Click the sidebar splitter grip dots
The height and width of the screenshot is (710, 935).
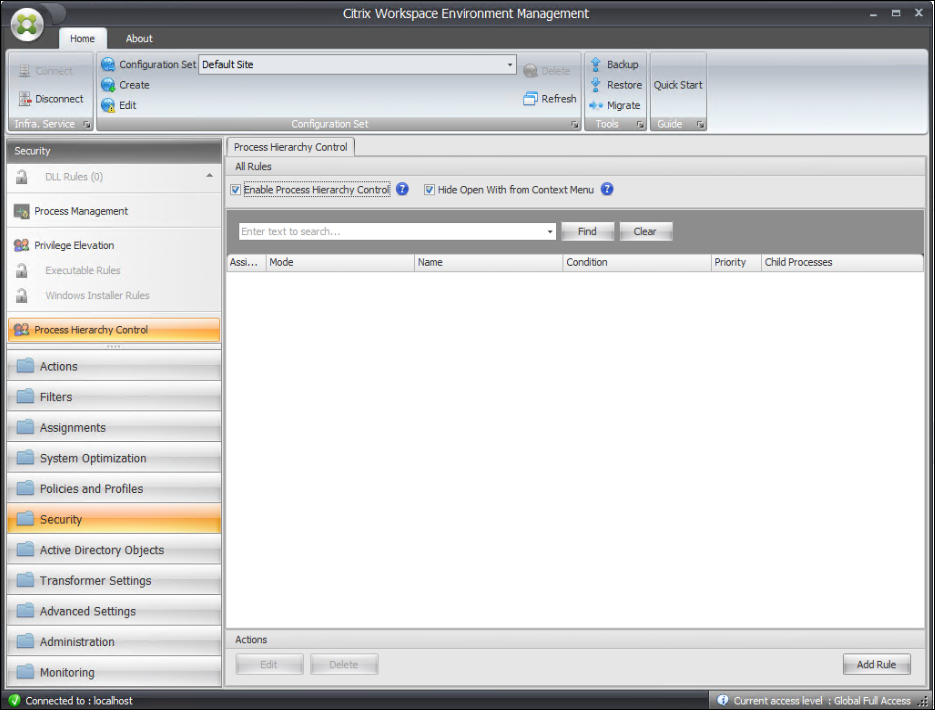tap(113, 346)
